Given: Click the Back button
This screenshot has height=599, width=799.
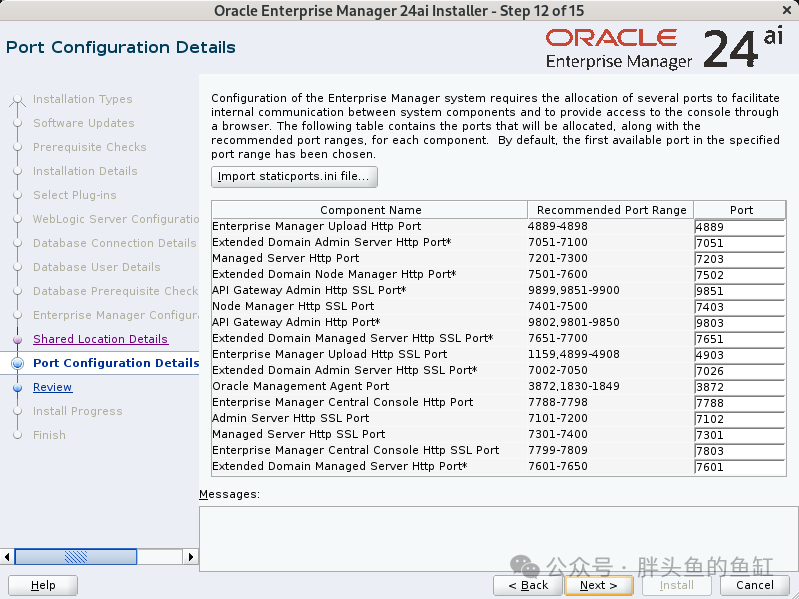Looking at the screenshot, I should coord(528,585).
